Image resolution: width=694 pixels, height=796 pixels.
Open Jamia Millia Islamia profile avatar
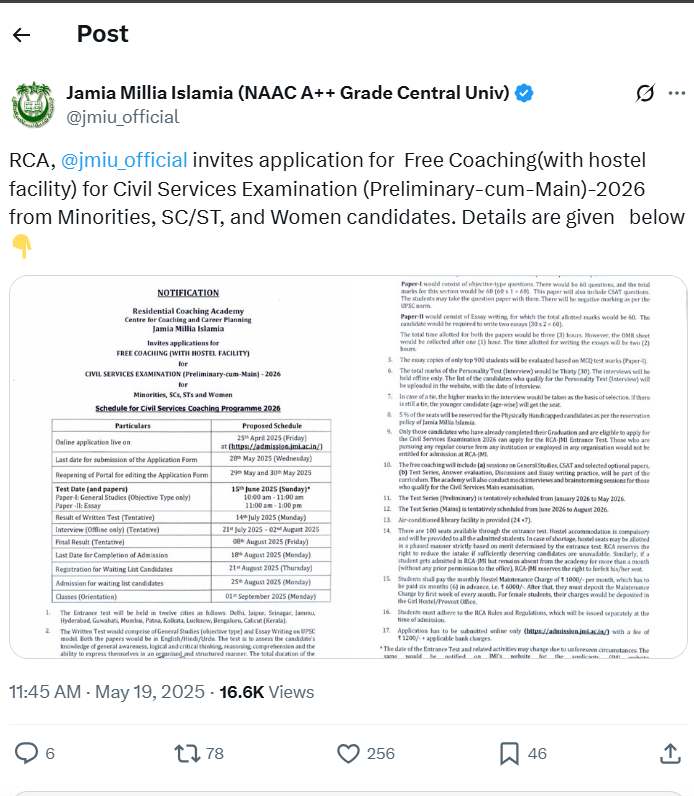point(31,105)
